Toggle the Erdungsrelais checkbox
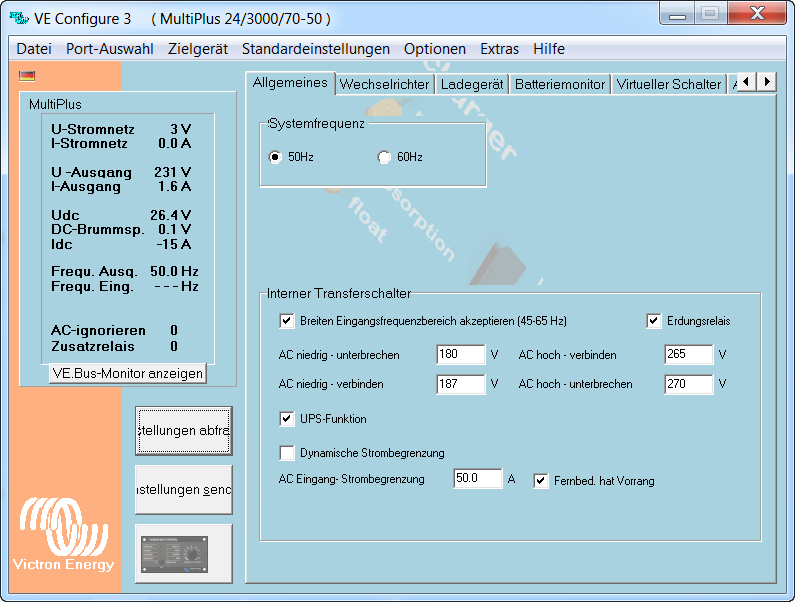Viewport: 795px width, 602px height. point(654,321)
